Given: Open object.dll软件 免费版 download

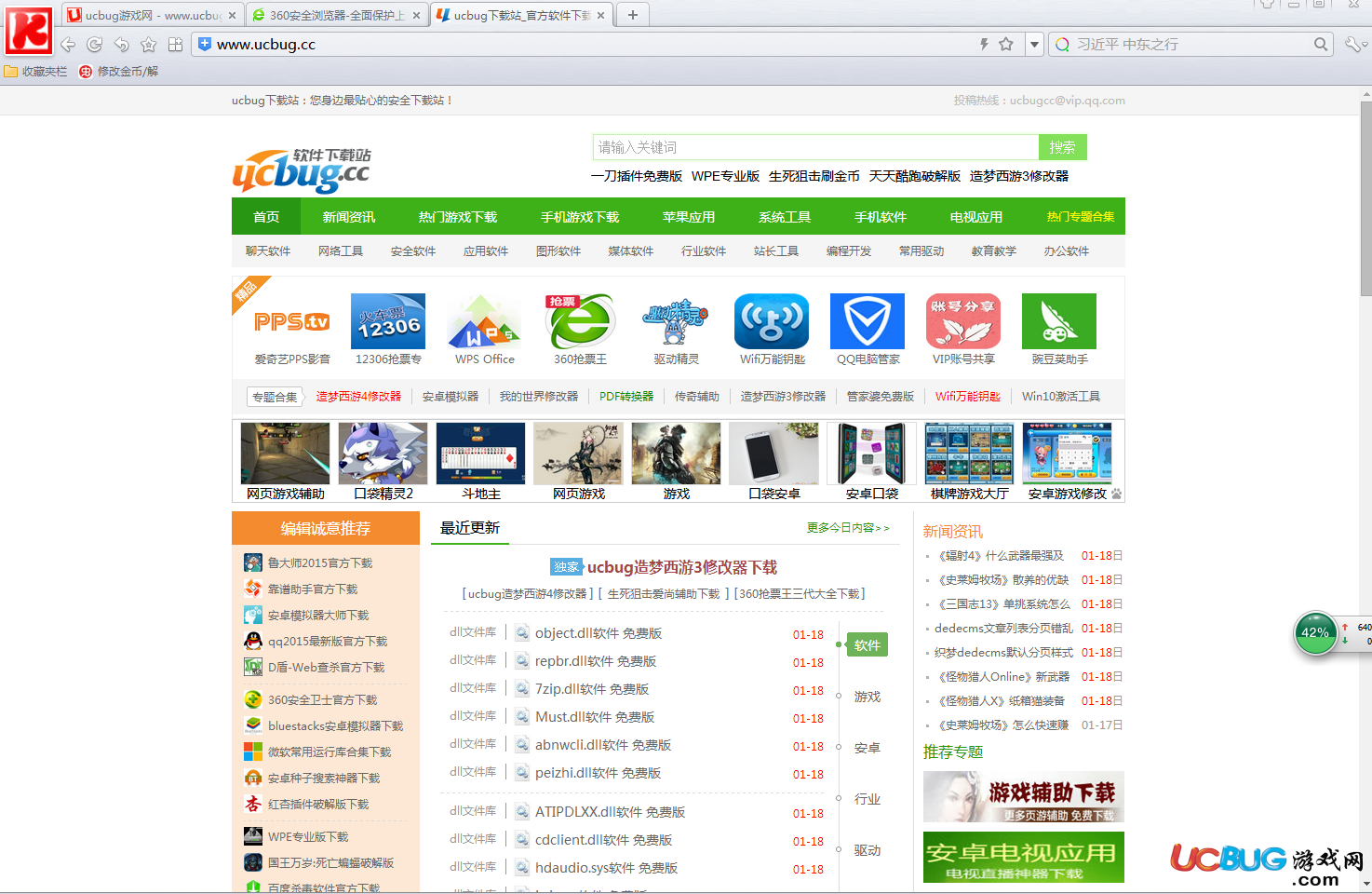Looking at the screenshot, I should pyautogui.click(x=599, y=633).
